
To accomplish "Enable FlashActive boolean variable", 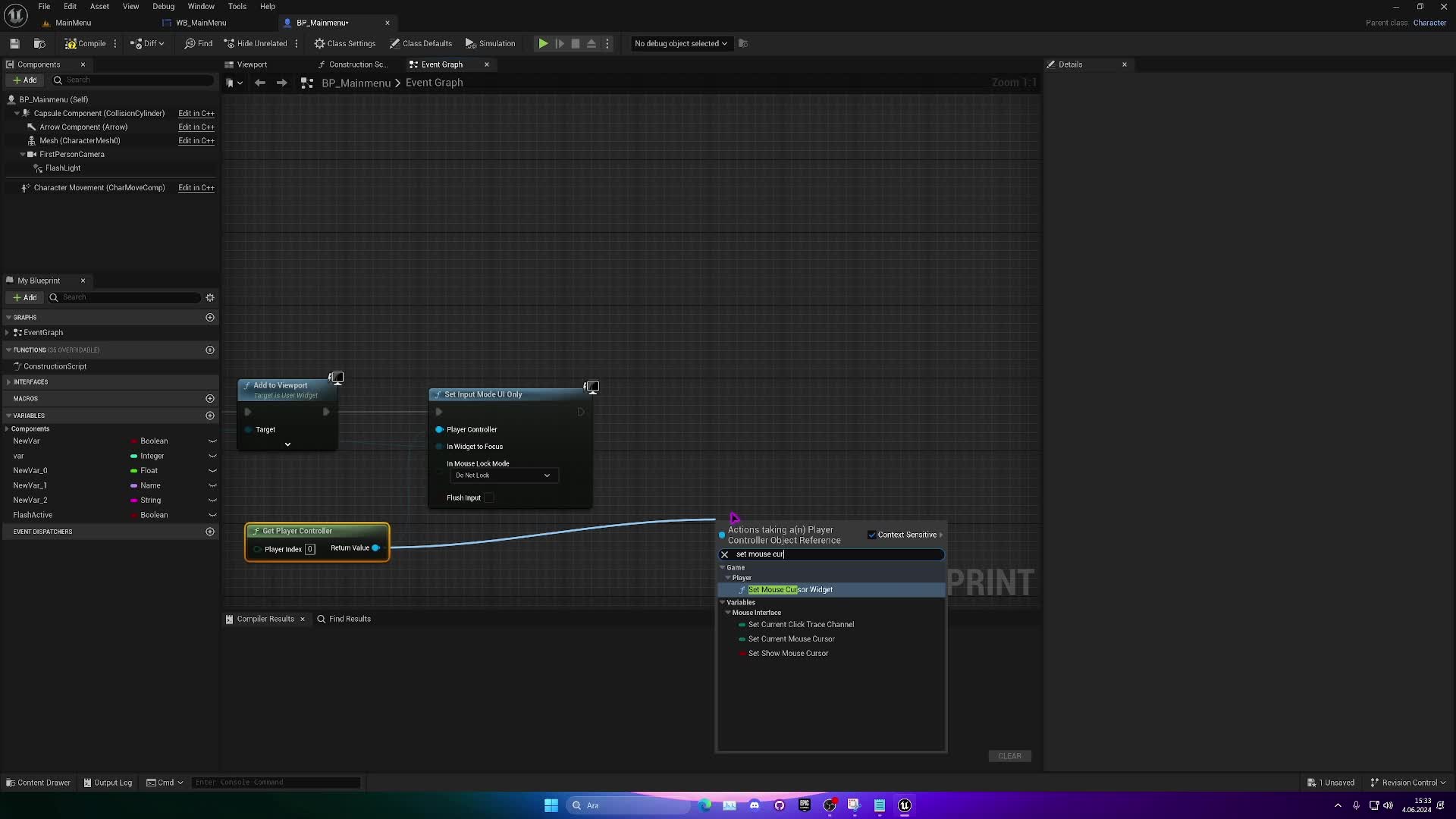I will click(212, 514).
